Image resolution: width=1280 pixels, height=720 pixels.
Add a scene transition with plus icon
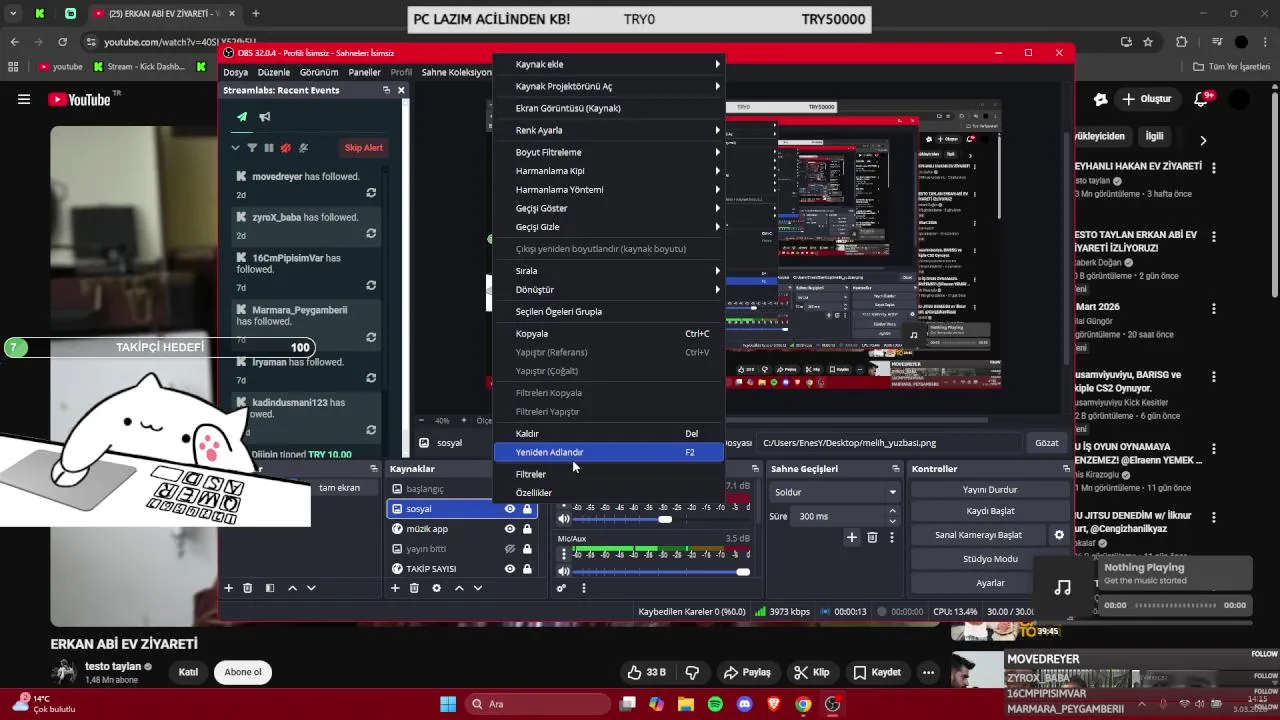852,537
